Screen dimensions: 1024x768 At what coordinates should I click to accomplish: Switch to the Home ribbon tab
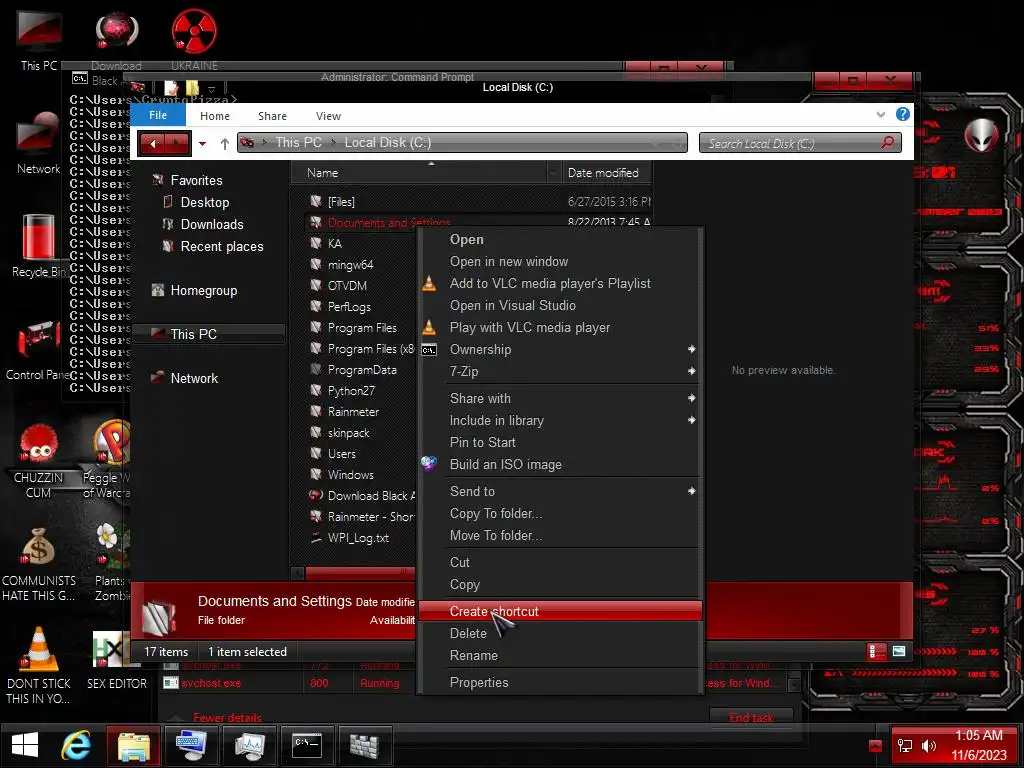tap(215, 116)
